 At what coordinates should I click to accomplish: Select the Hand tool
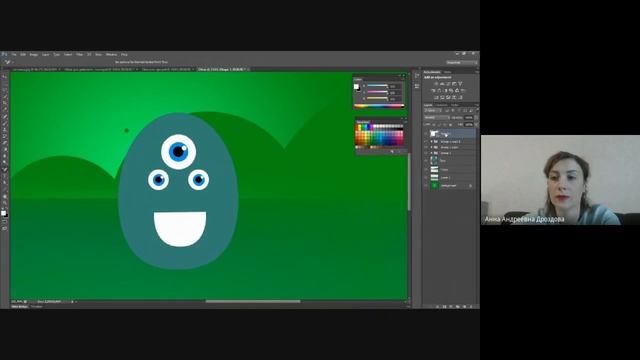[x=4, y=196]
